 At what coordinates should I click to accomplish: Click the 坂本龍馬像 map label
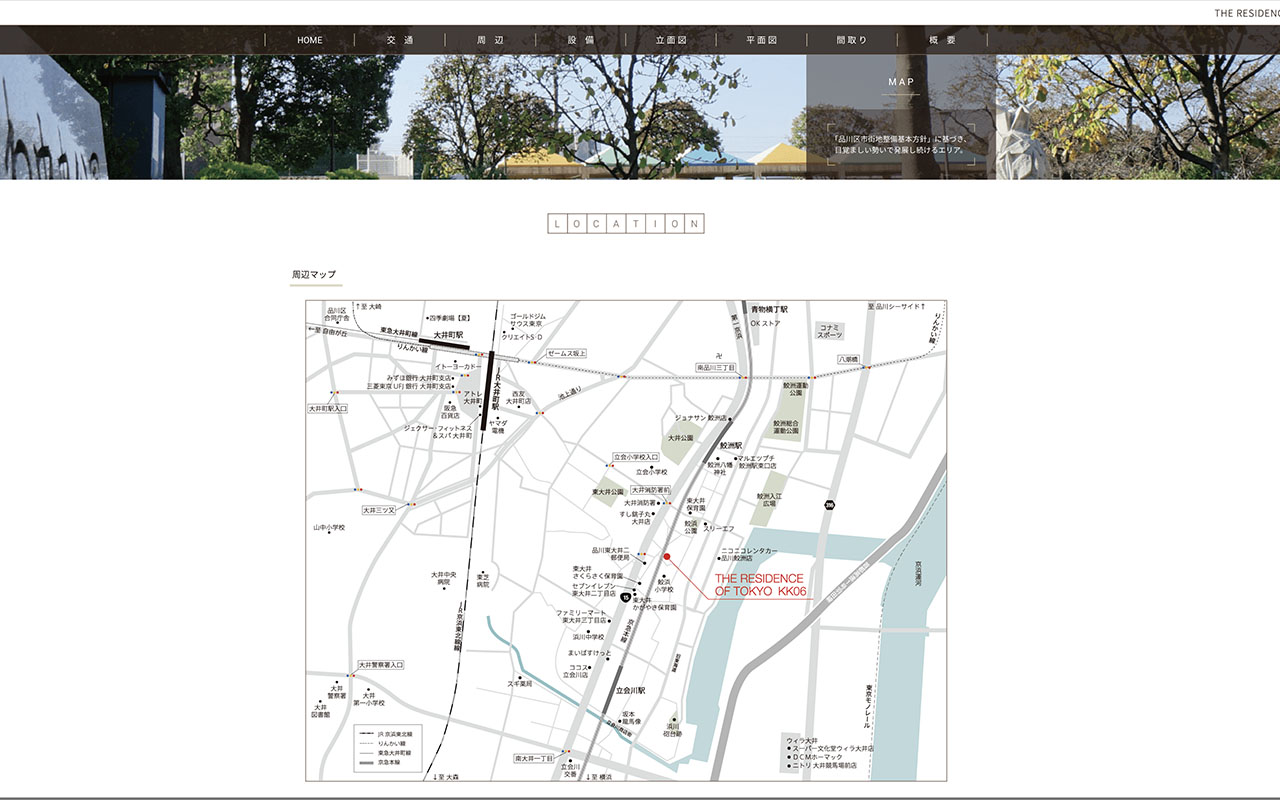tap(630, 717)
